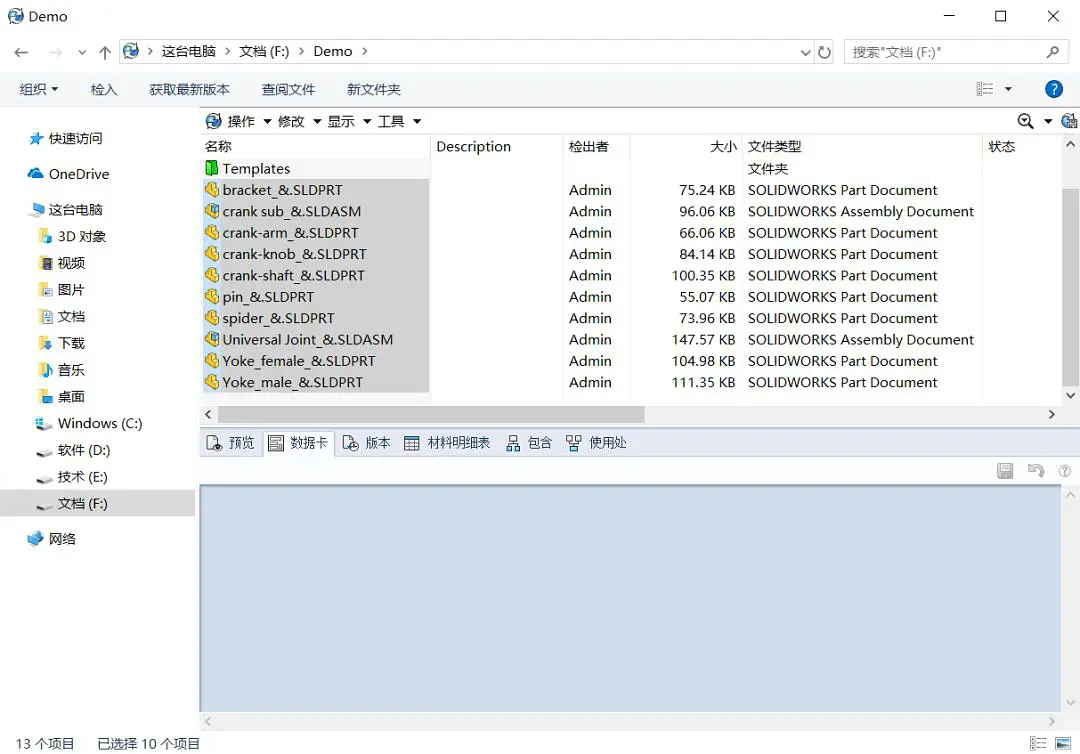
Task: Switch to the 使用处 tab
Action: [x=596, y=443]
